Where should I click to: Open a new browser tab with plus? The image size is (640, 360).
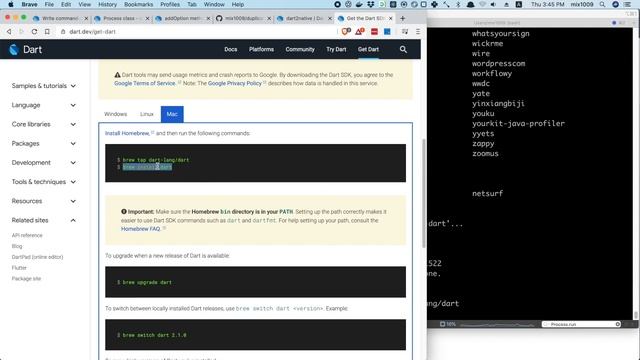point(402,18)
